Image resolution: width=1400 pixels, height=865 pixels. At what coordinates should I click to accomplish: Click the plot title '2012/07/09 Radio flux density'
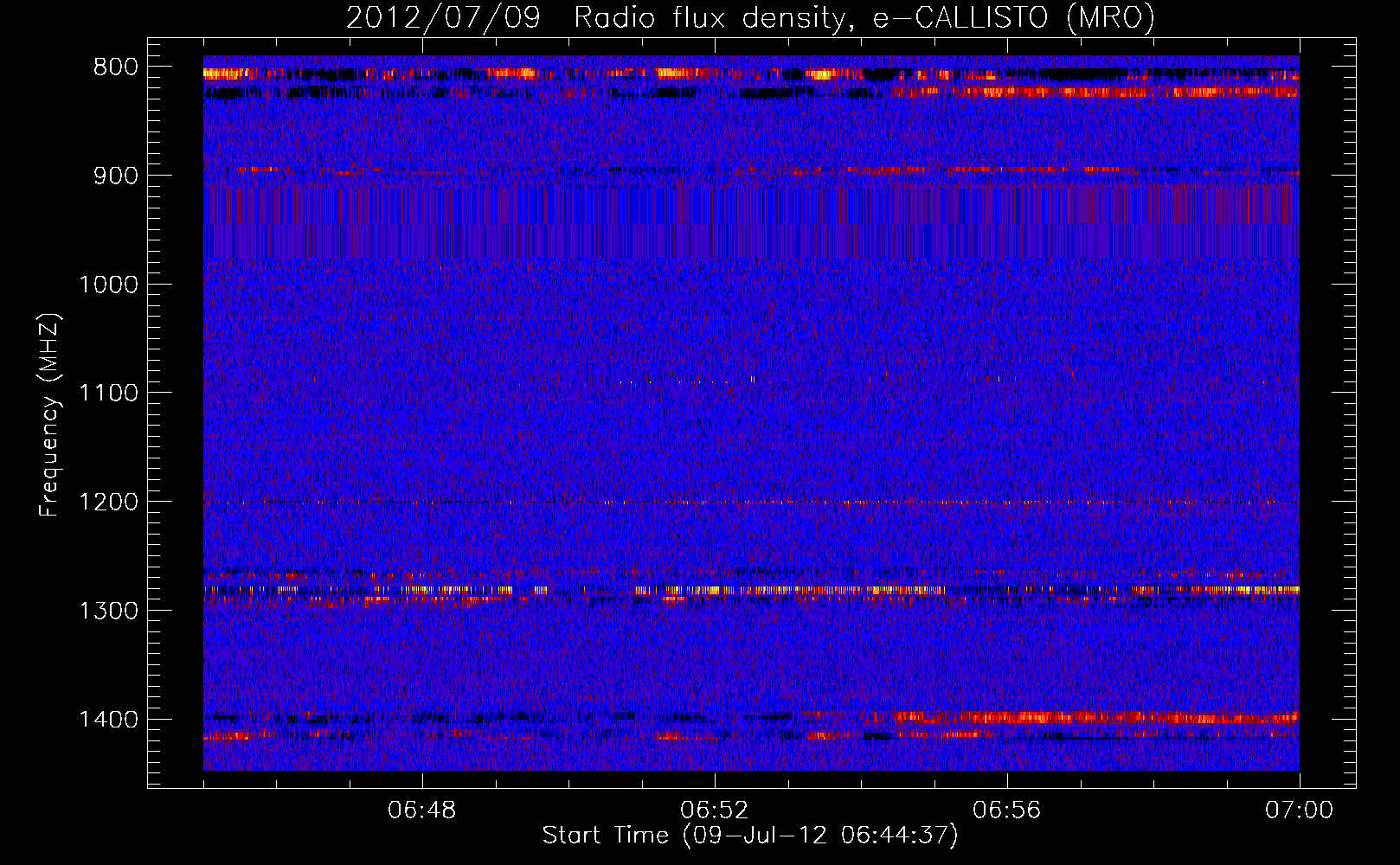pos(750,18)
